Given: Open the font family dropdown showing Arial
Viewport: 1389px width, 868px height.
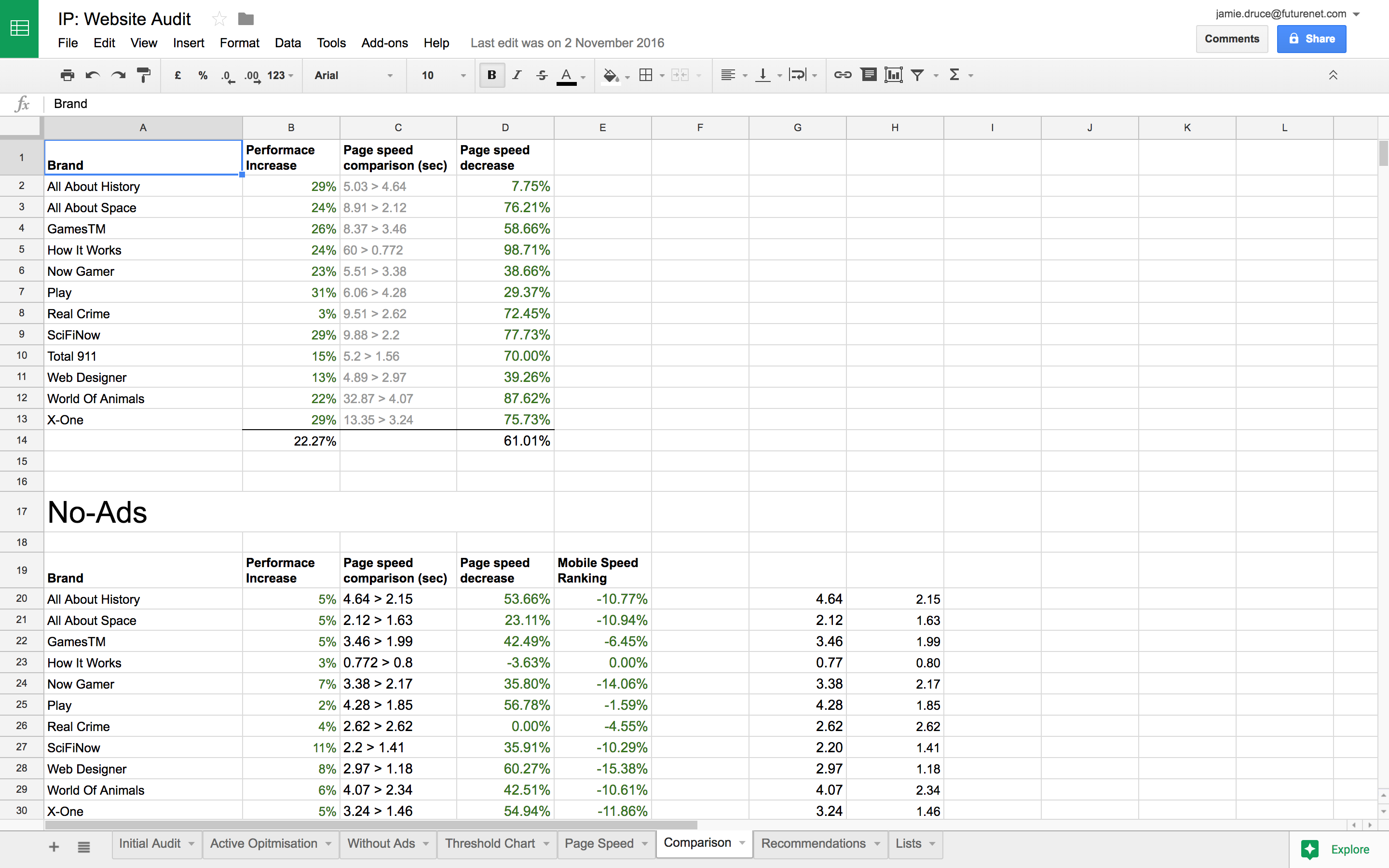Looking at the screenshot, I should pos(354,75).
